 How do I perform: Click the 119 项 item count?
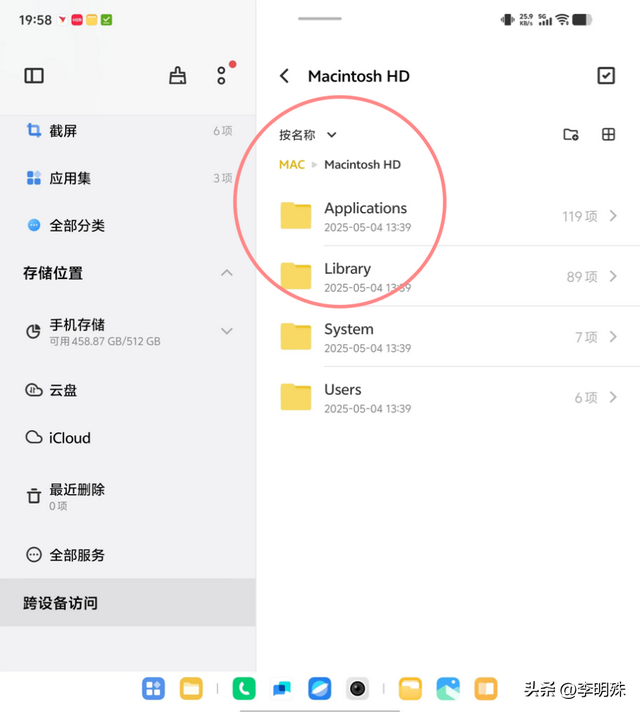tap(580, 216)
